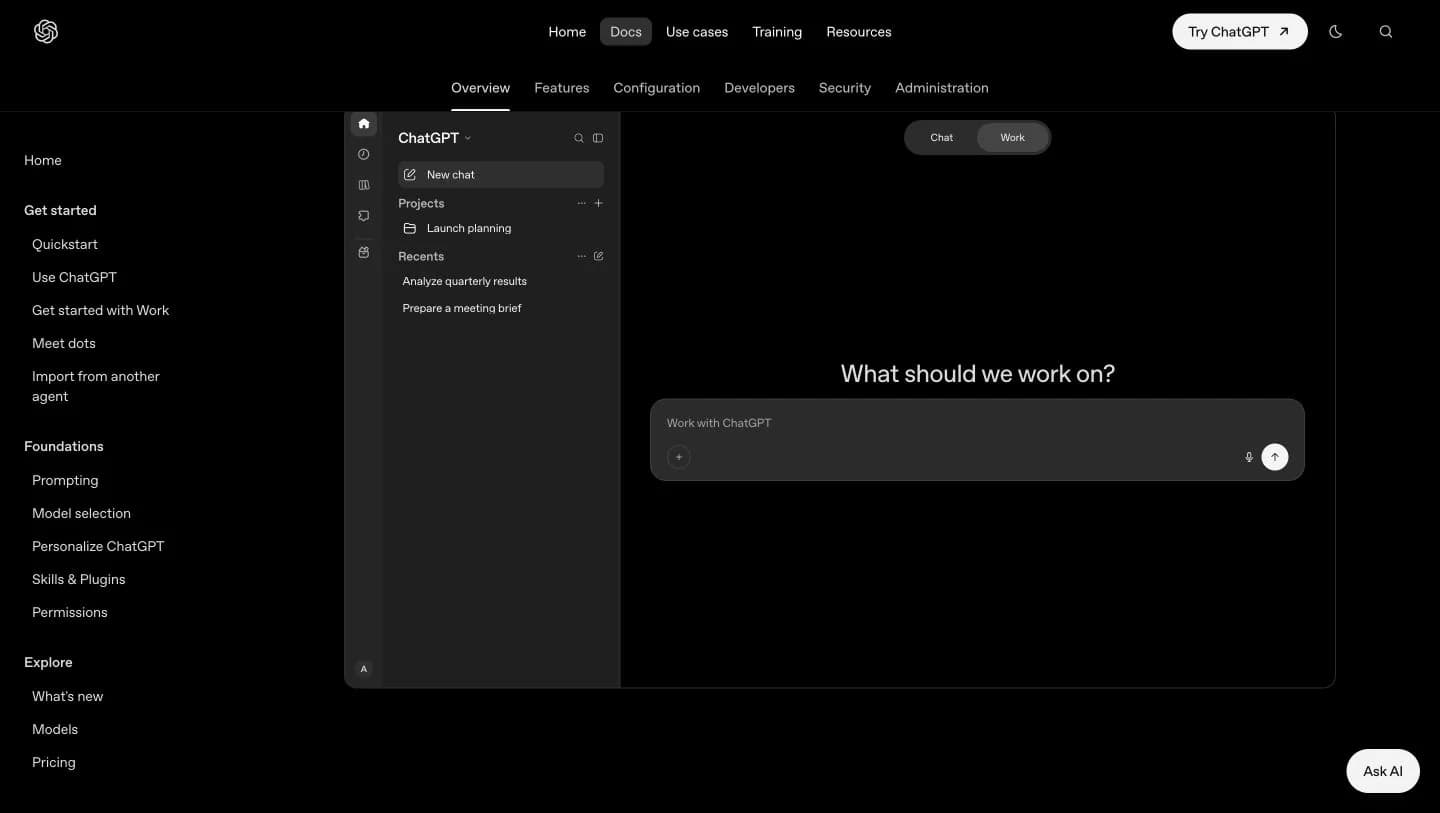Switch to the Configuration tab

coord(657,88)
